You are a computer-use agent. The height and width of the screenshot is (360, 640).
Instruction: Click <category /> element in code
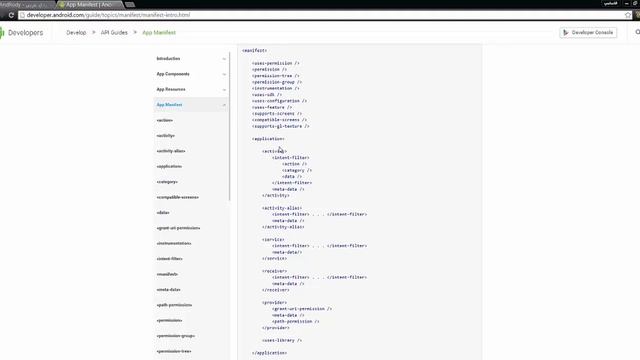297,170
